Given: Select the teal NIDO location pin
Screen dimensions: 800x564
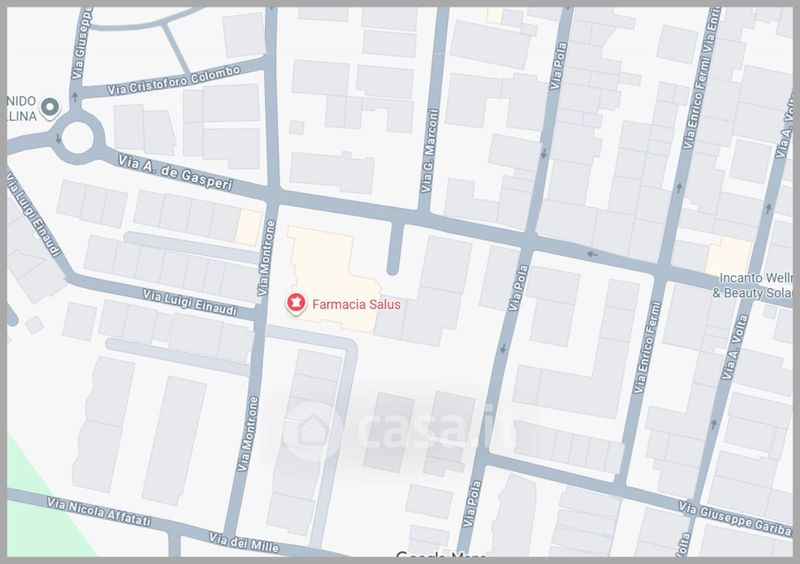Looking at the screenshot, I should click(x=51, y=107).
